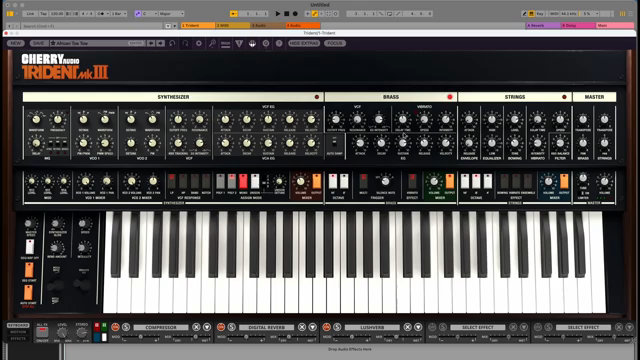
Task: Toggle Lushverb effect power button
Action: pos(327,327)
